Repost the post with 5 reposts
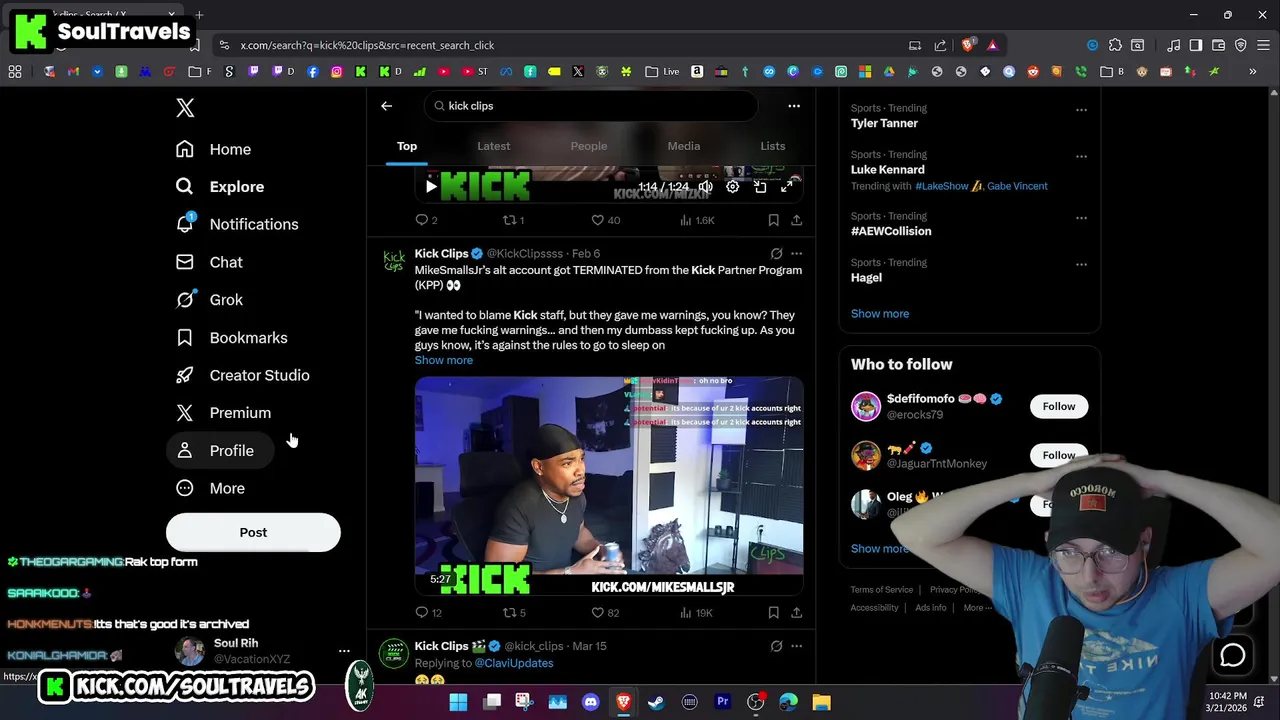This screenshot has height=720, width=1280. [514, 612]
